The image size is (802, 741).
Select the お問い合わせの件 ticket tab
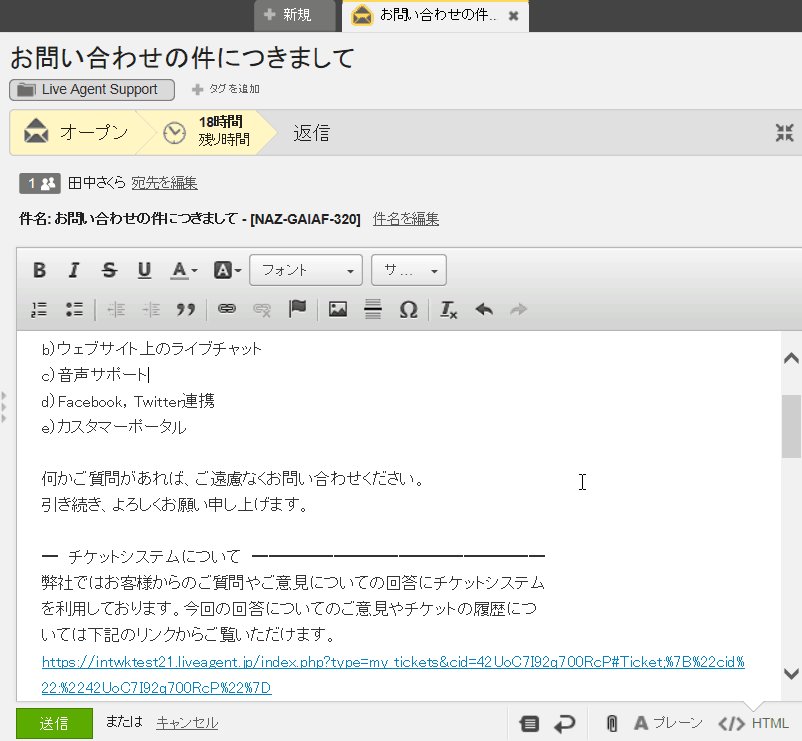435,15
